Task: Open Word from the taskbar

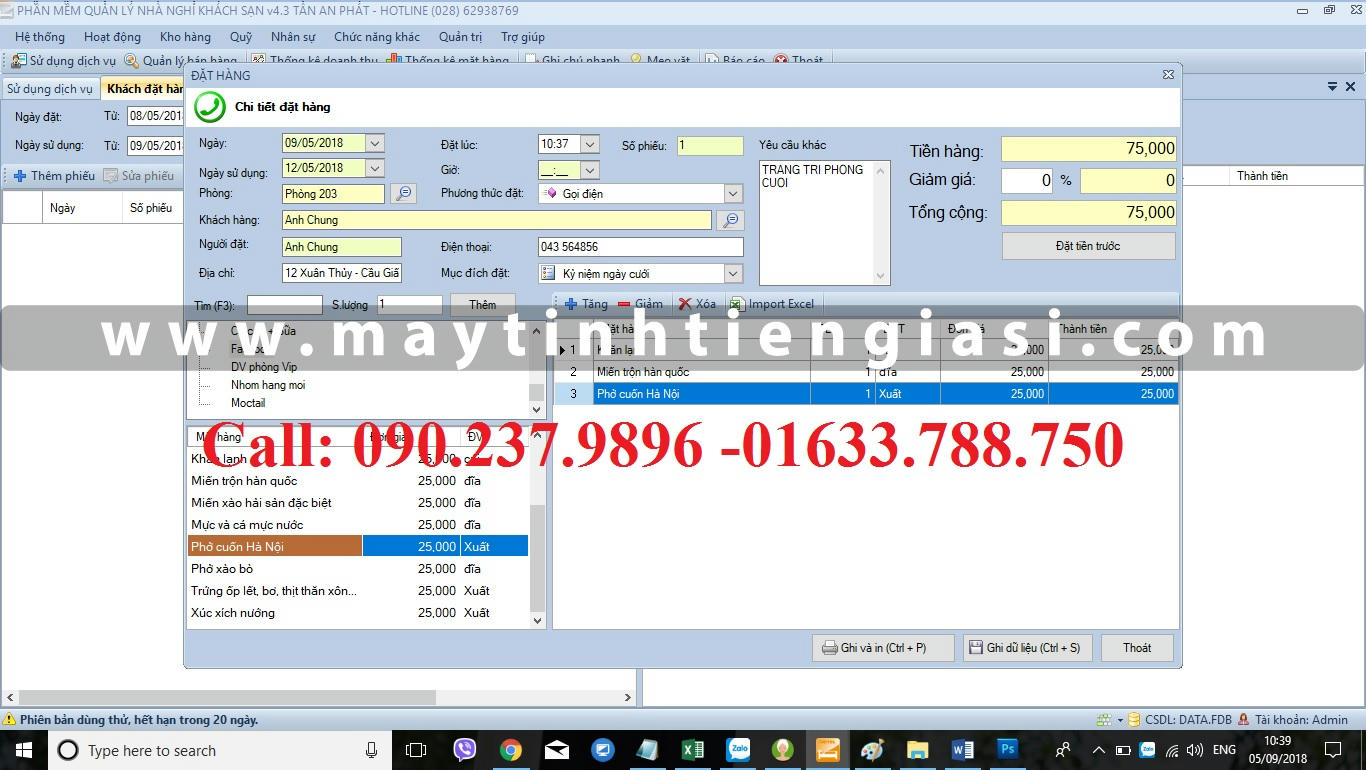Action: (x=963, y=750)
